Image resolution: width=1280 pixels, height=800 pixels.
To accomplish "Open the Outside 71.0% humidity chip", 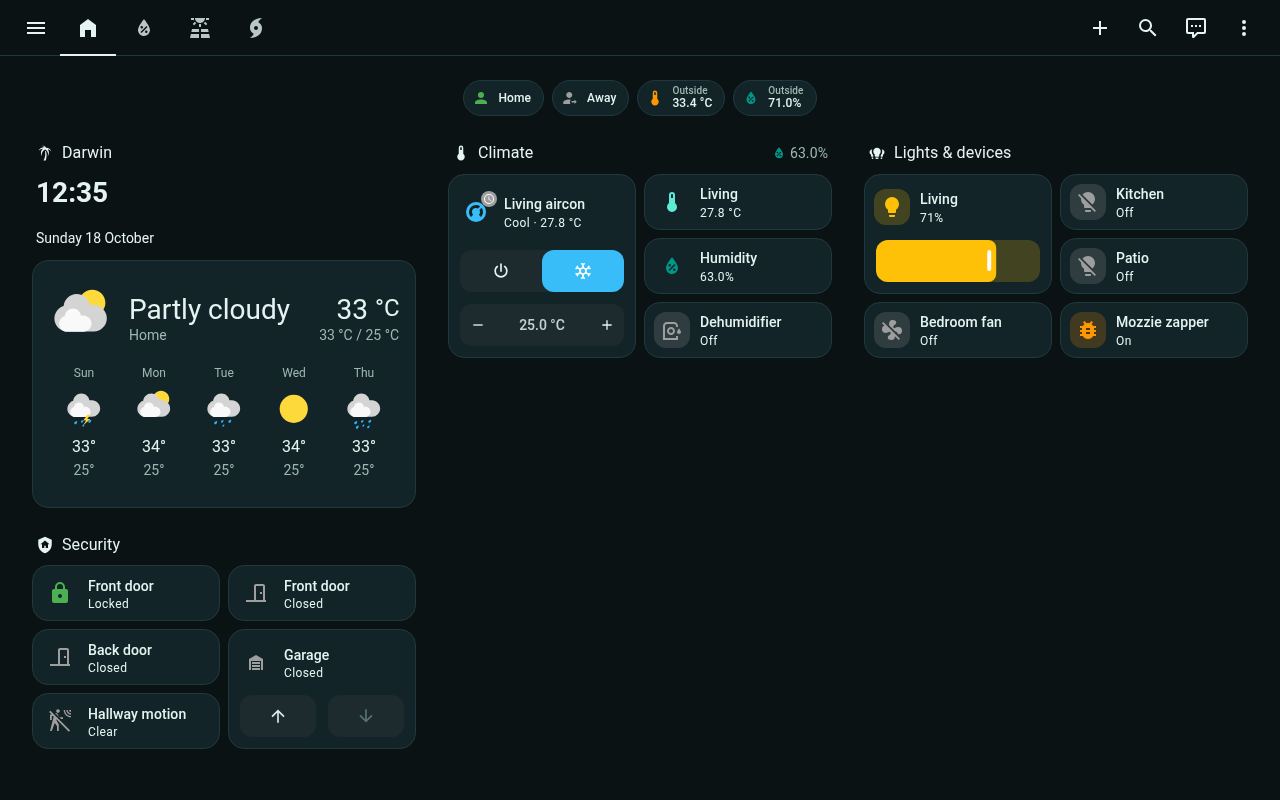I will point(775,98).
